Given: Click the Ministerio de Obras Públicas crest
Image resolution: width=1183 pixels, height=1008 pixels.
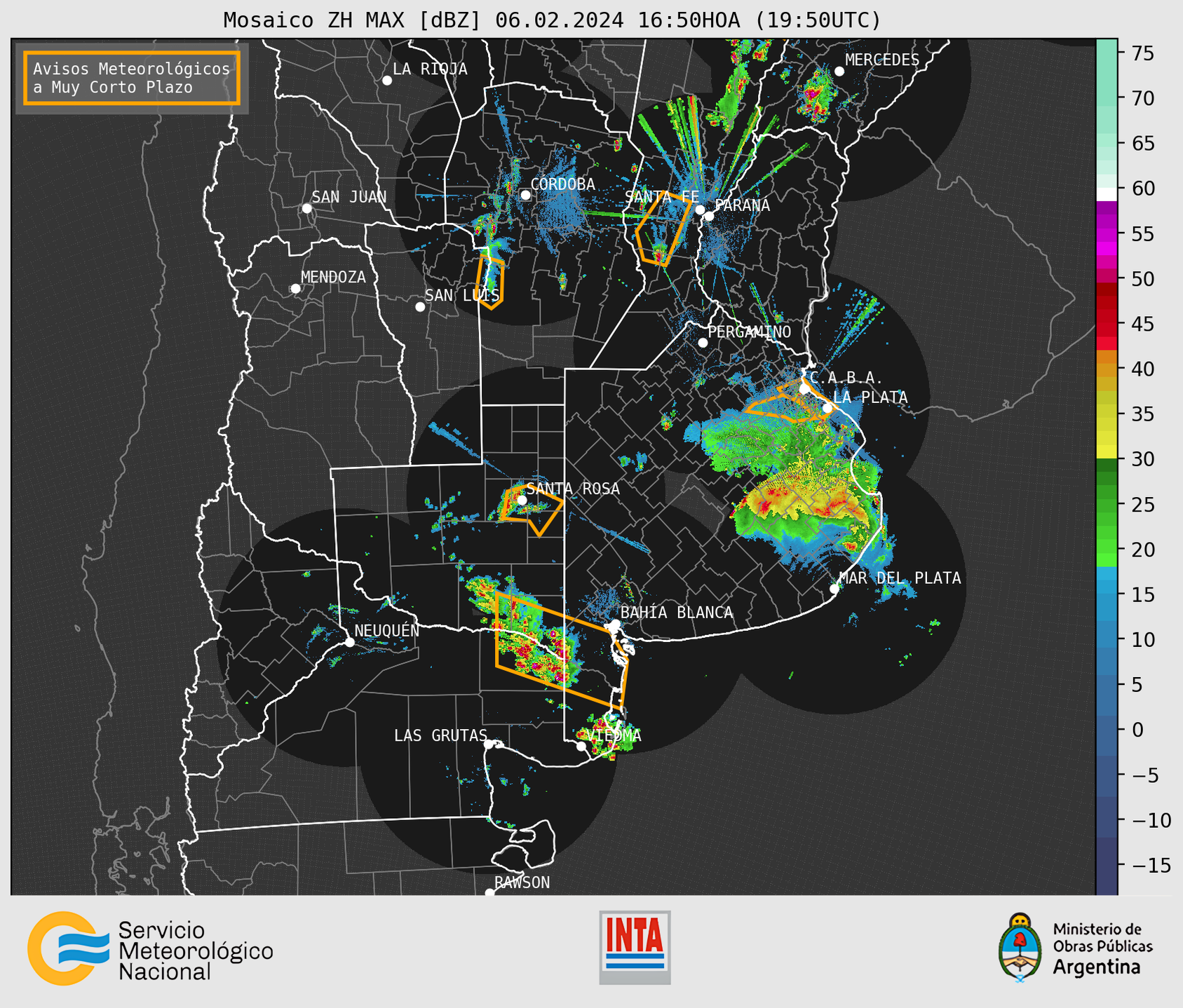Looking at the screenshot, I should coord(1020,947).
